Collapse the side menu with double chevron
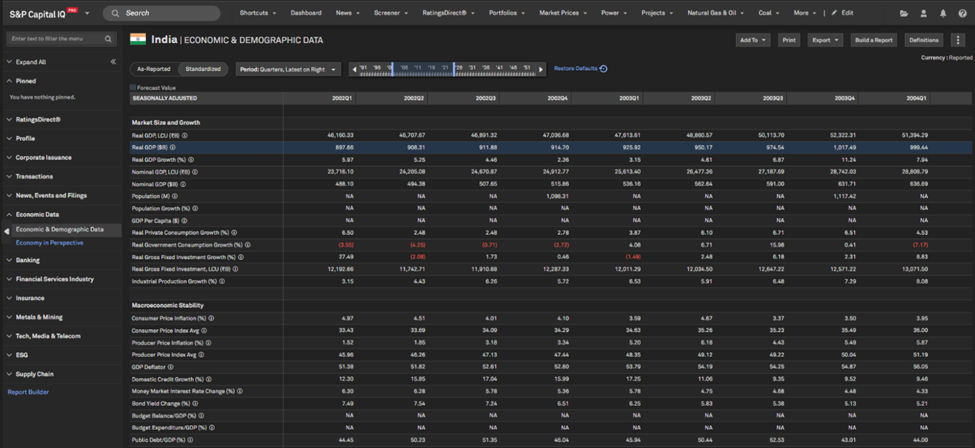 point(113,62)
